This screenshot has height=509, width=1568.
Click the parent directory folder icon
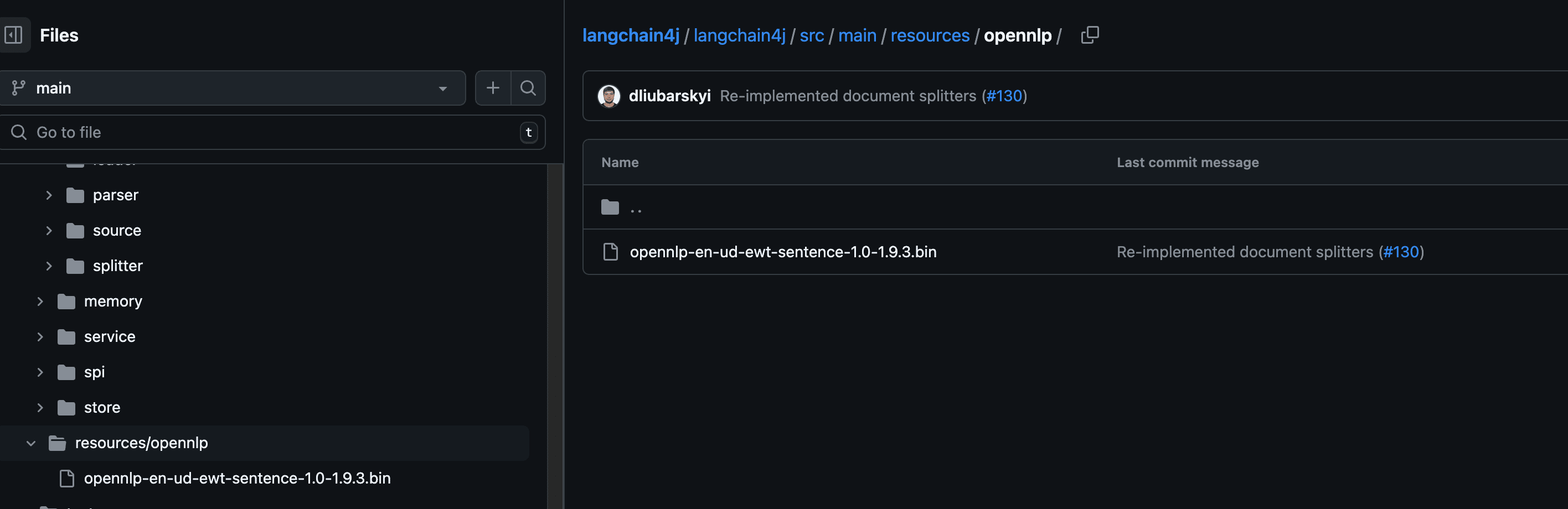pos(610,207)
